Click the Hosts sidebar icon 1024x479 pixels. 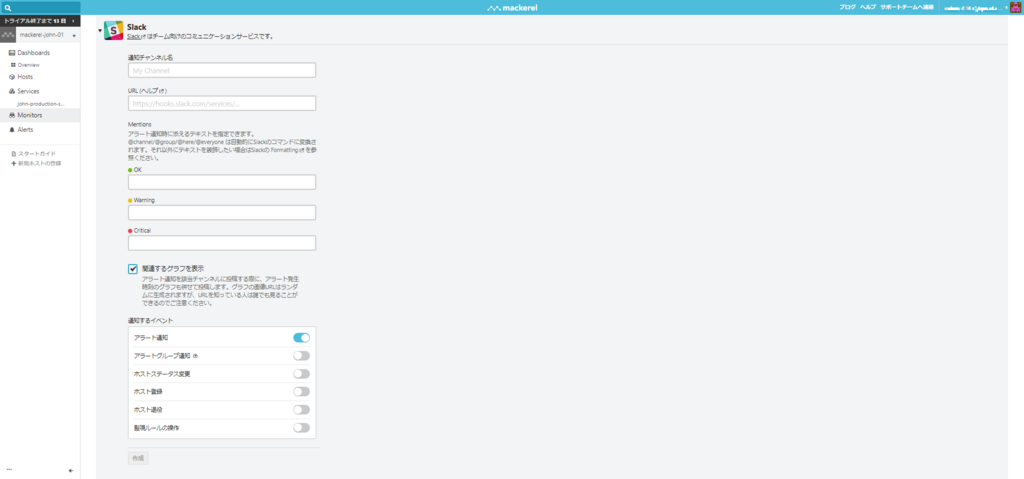12,77
